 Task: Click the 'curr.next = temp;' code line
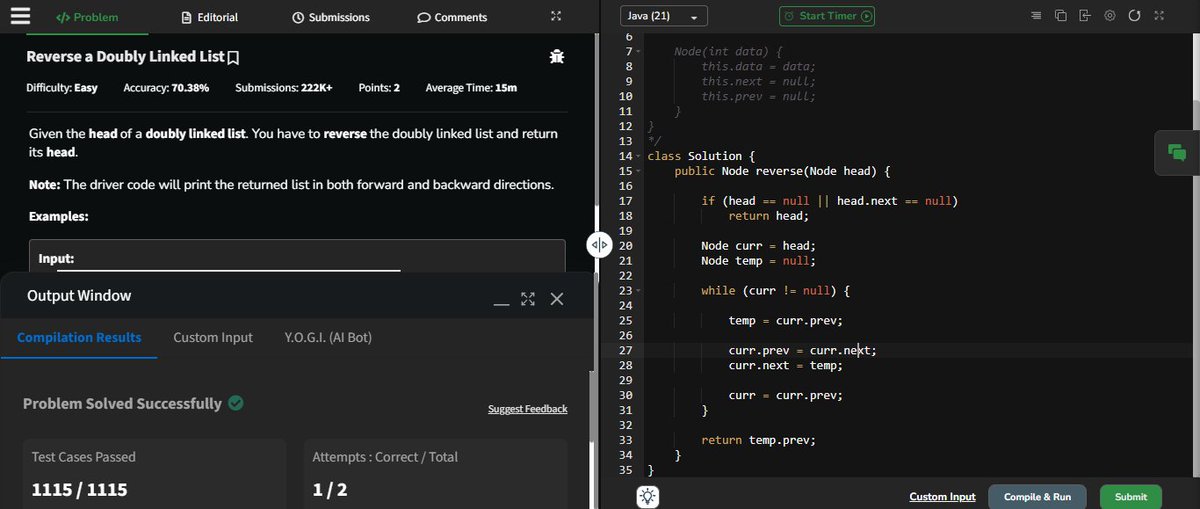click(x=786, y=366)
